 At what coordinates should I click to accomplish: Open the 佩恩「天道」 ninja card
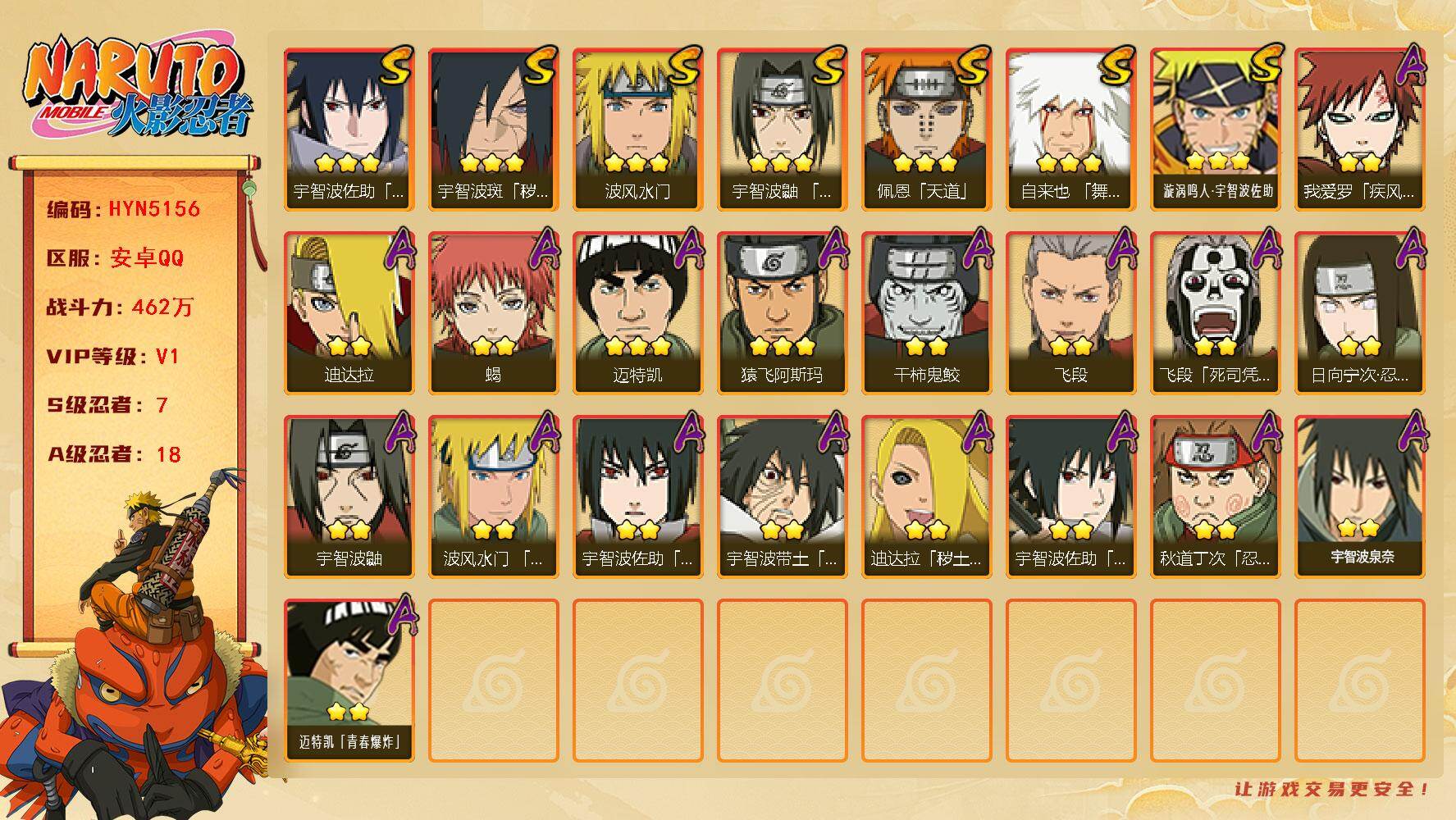pyautogui.click(x=926, y=130)
